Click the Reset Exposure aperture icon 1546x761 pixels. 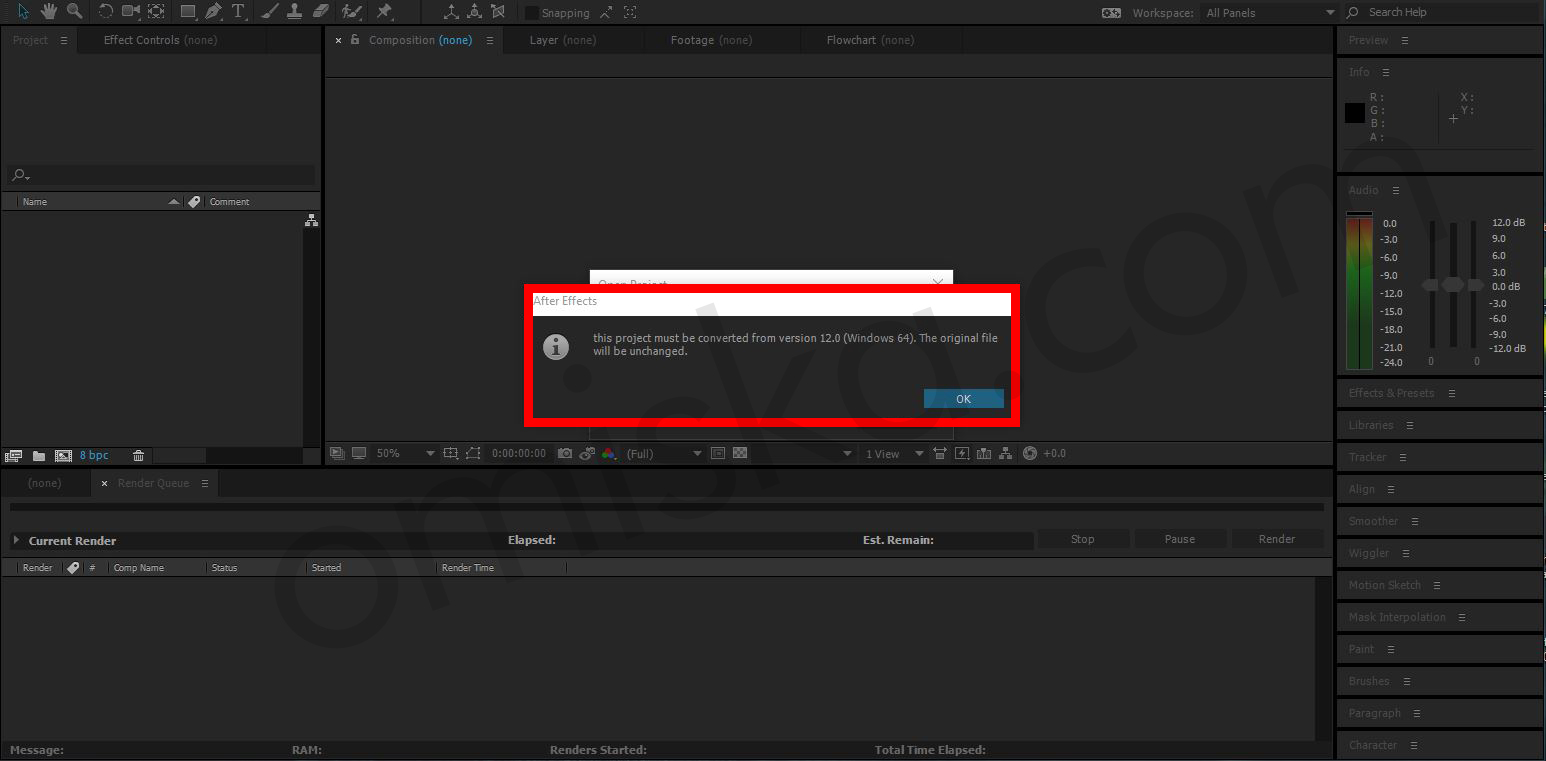[x=1030, y=453]
